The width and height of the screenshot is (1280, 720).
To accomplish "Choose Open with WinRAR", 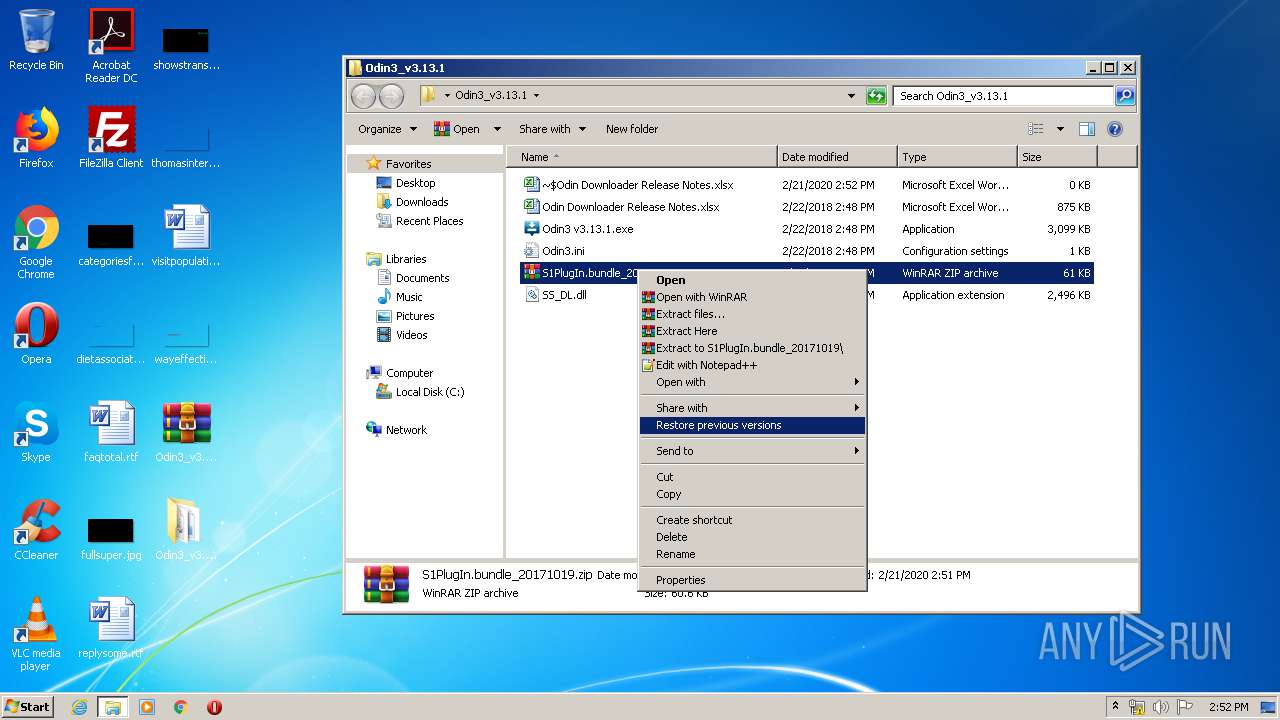I will click(x=752, y=297).
